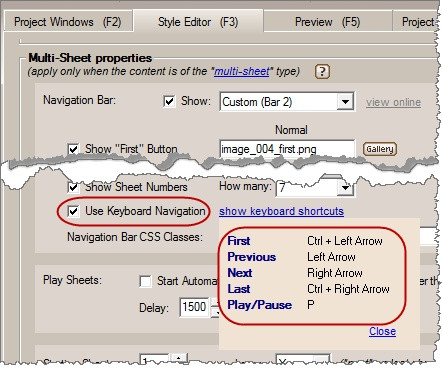This screenshot has width=442, height=370.
Task: Open the multi-sheet help link
Action: point(241,71)
